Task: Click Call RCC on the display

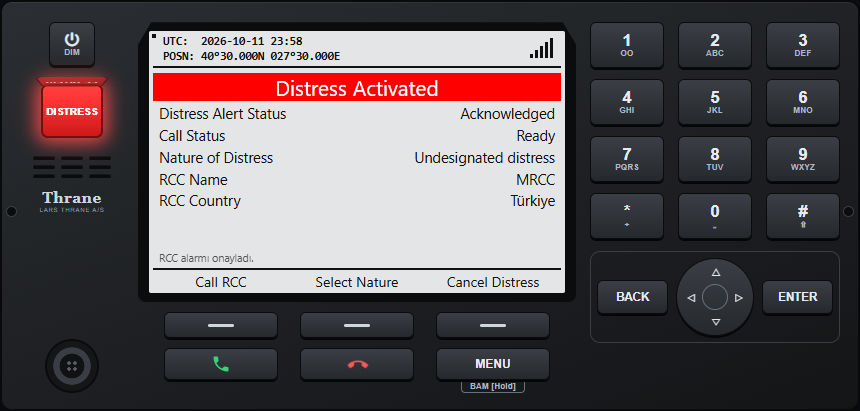Action: (221, 283)
